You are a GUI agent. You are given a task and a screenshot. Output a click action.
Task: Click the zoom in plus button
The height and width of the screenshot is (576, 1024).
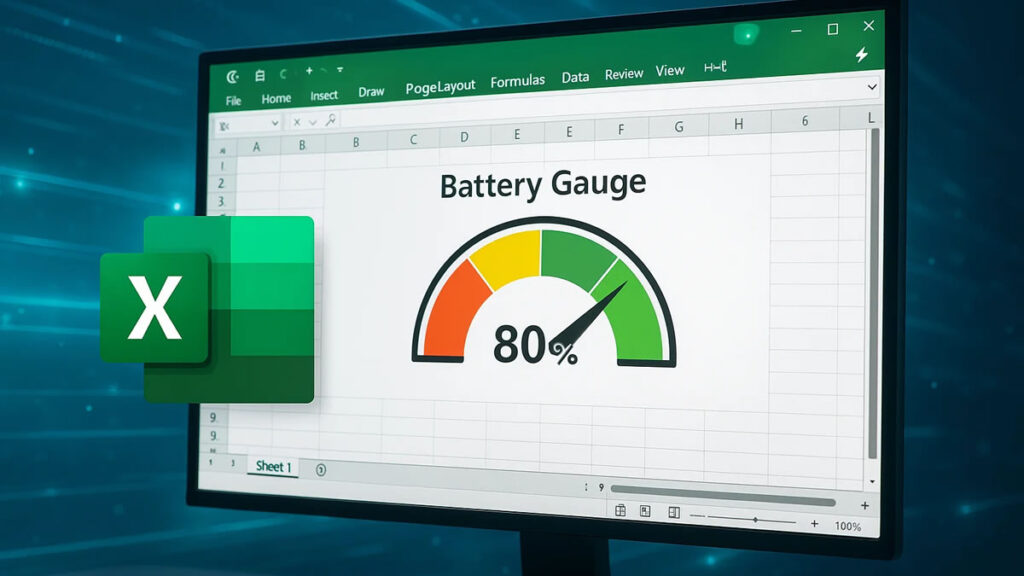point(814,522)
